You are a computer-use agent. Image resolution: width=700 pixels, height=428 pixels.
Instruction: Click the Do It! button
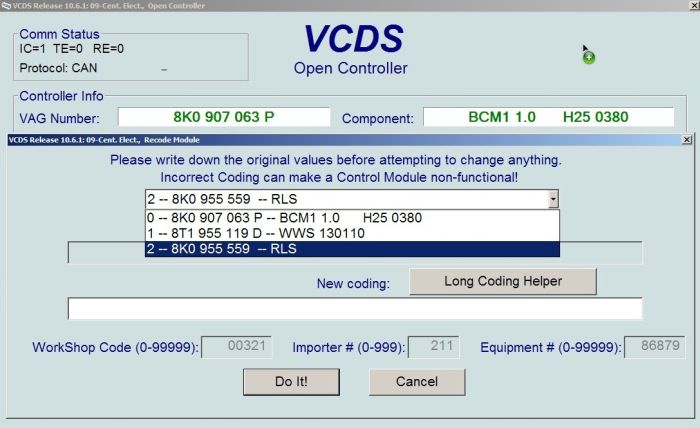point(291,382)
